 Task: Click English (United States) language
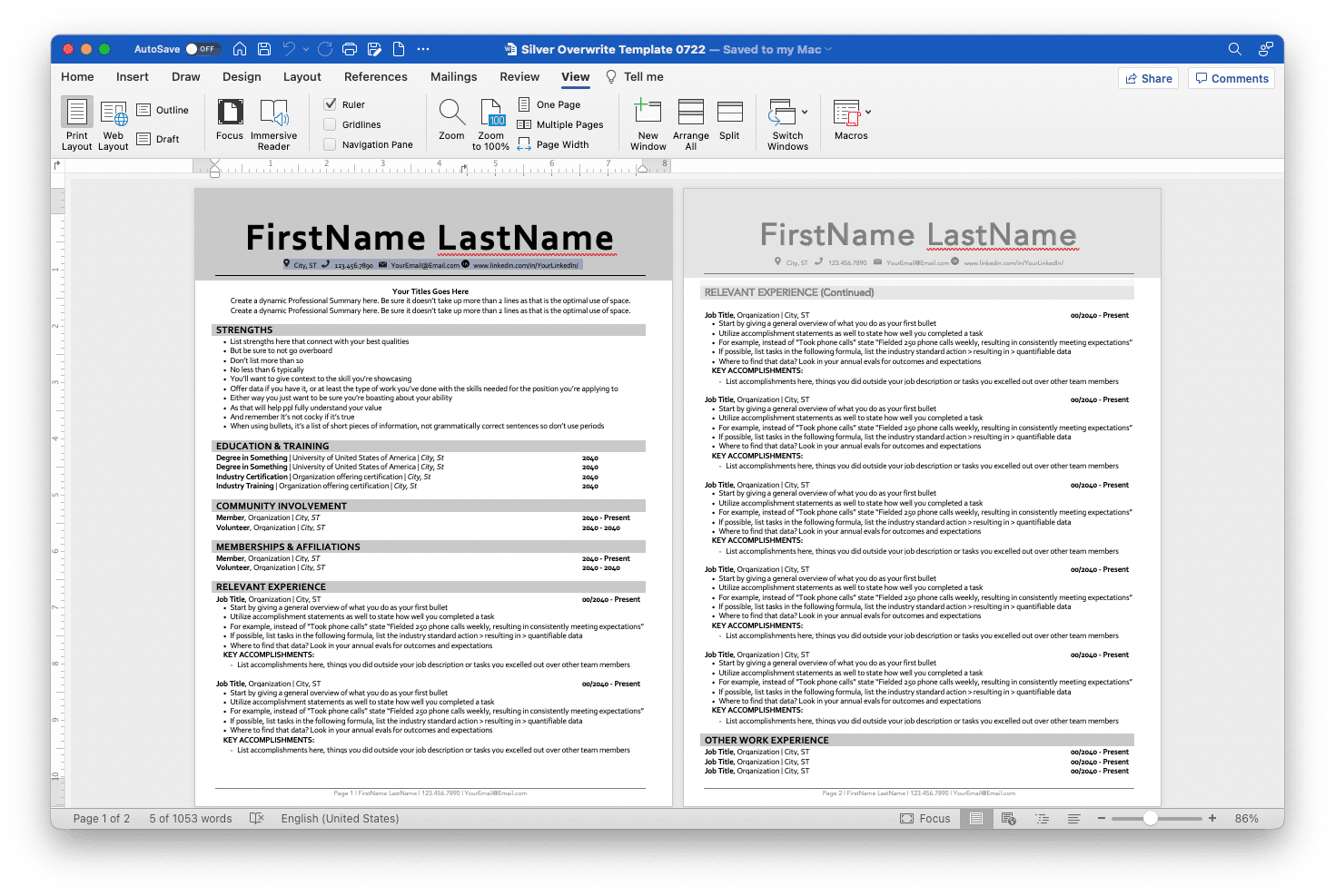coord(340,818)
